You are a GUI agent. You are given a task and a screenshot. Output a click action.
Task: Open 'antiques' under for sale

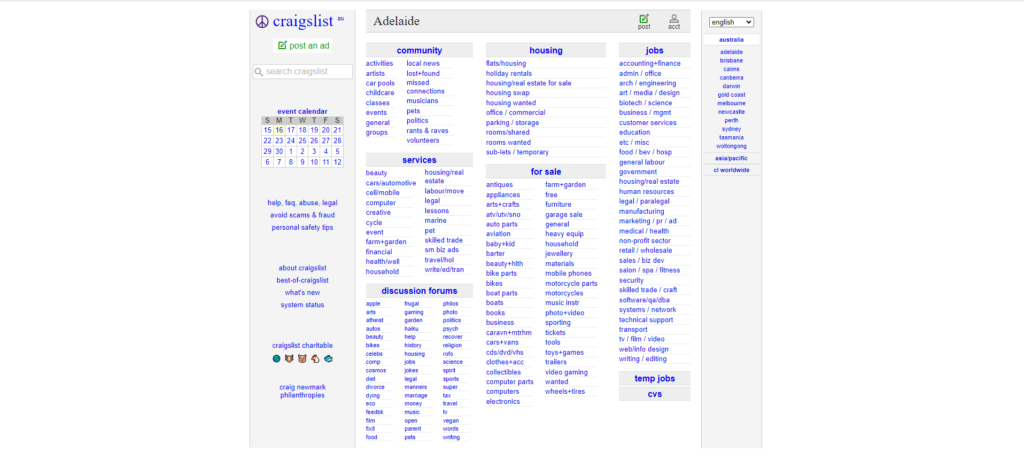(x=500, y=185)
